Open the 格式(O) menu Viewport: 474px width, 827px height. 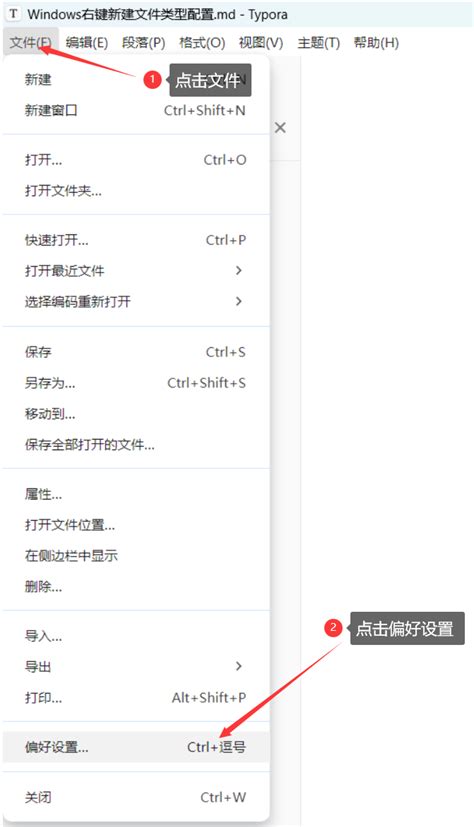(x=202, y=43)
